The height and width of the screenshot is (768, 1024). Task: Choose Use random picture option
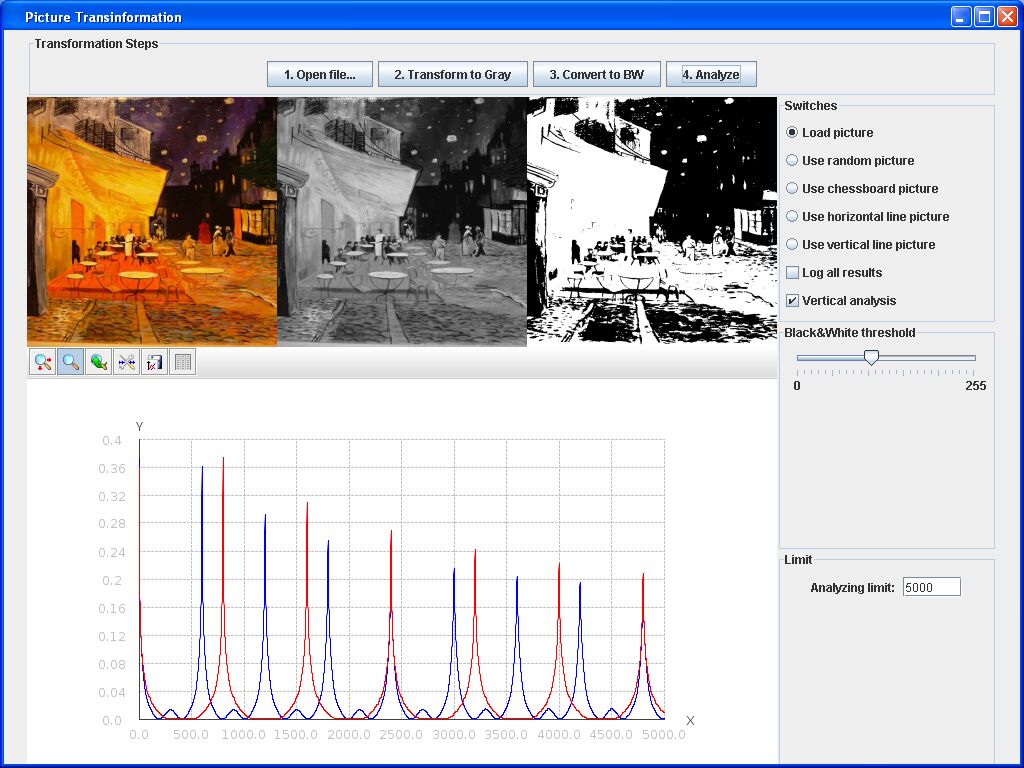[793, 160]
